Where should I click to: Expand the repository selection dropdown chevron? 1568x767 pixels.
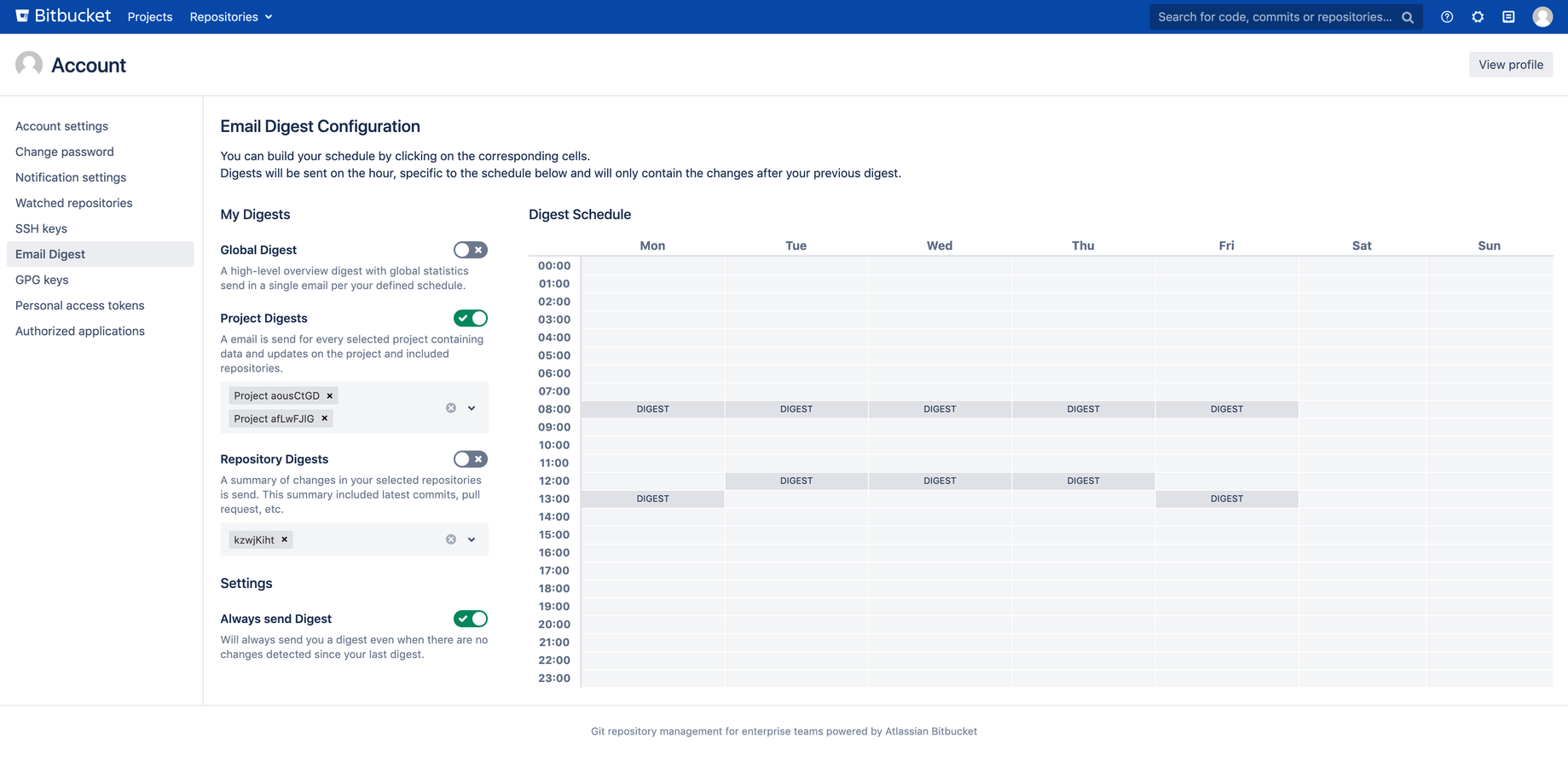click(472, 539)
